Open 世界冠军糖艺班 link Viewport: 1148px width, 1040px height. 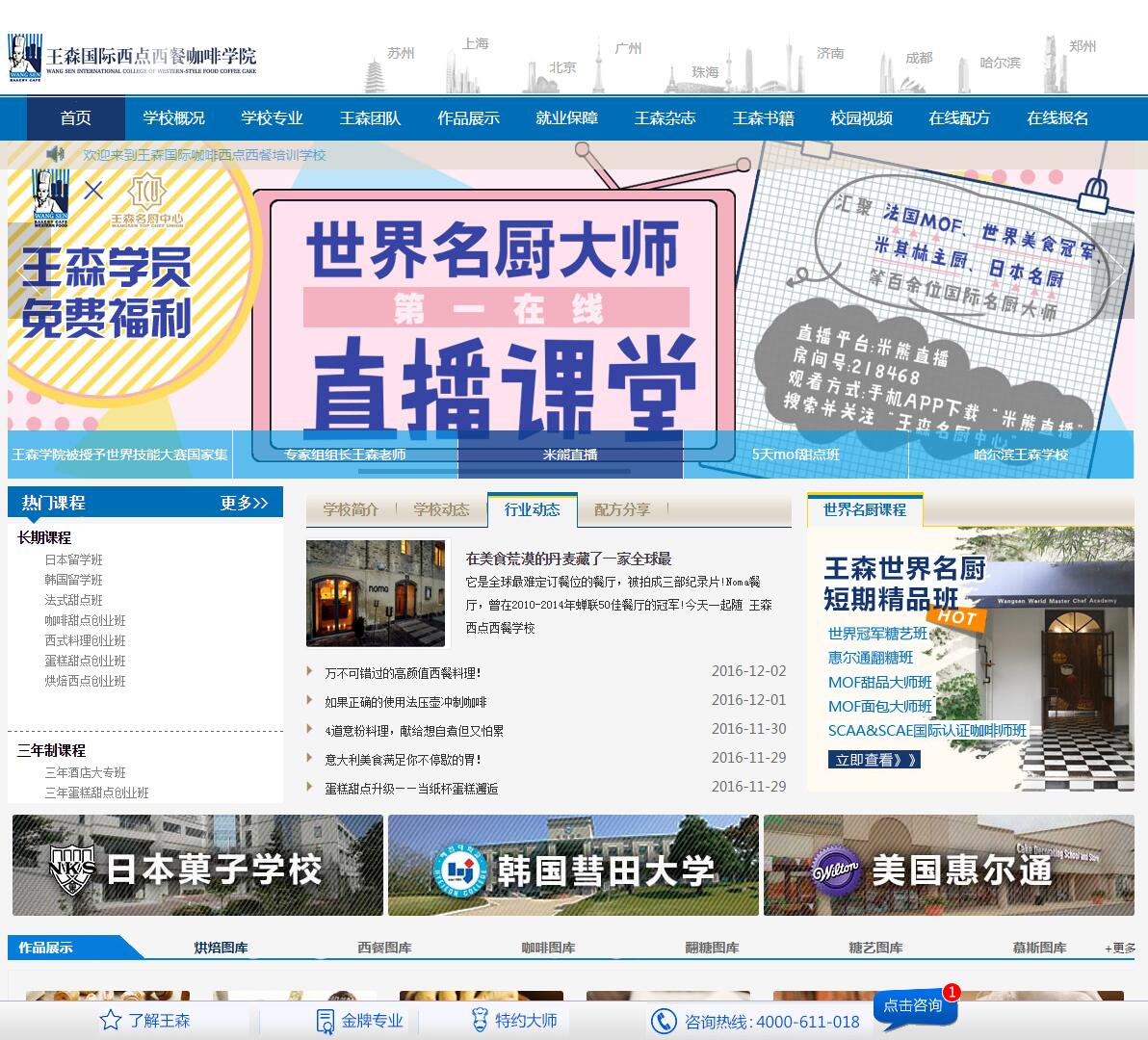pos(877,633)
